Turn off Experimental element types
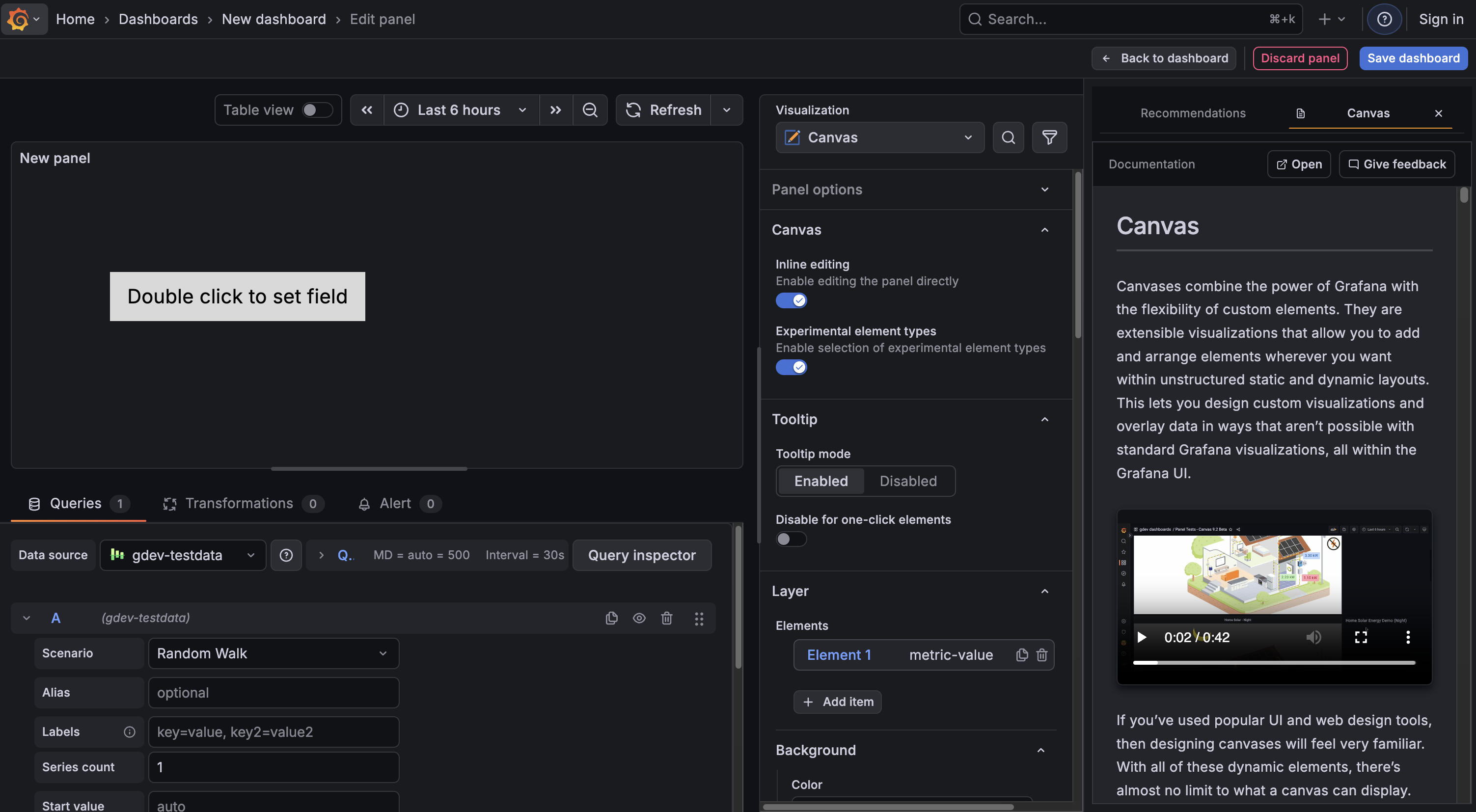The width and height of the screenshot is (1476, 812). pos(792,367)
